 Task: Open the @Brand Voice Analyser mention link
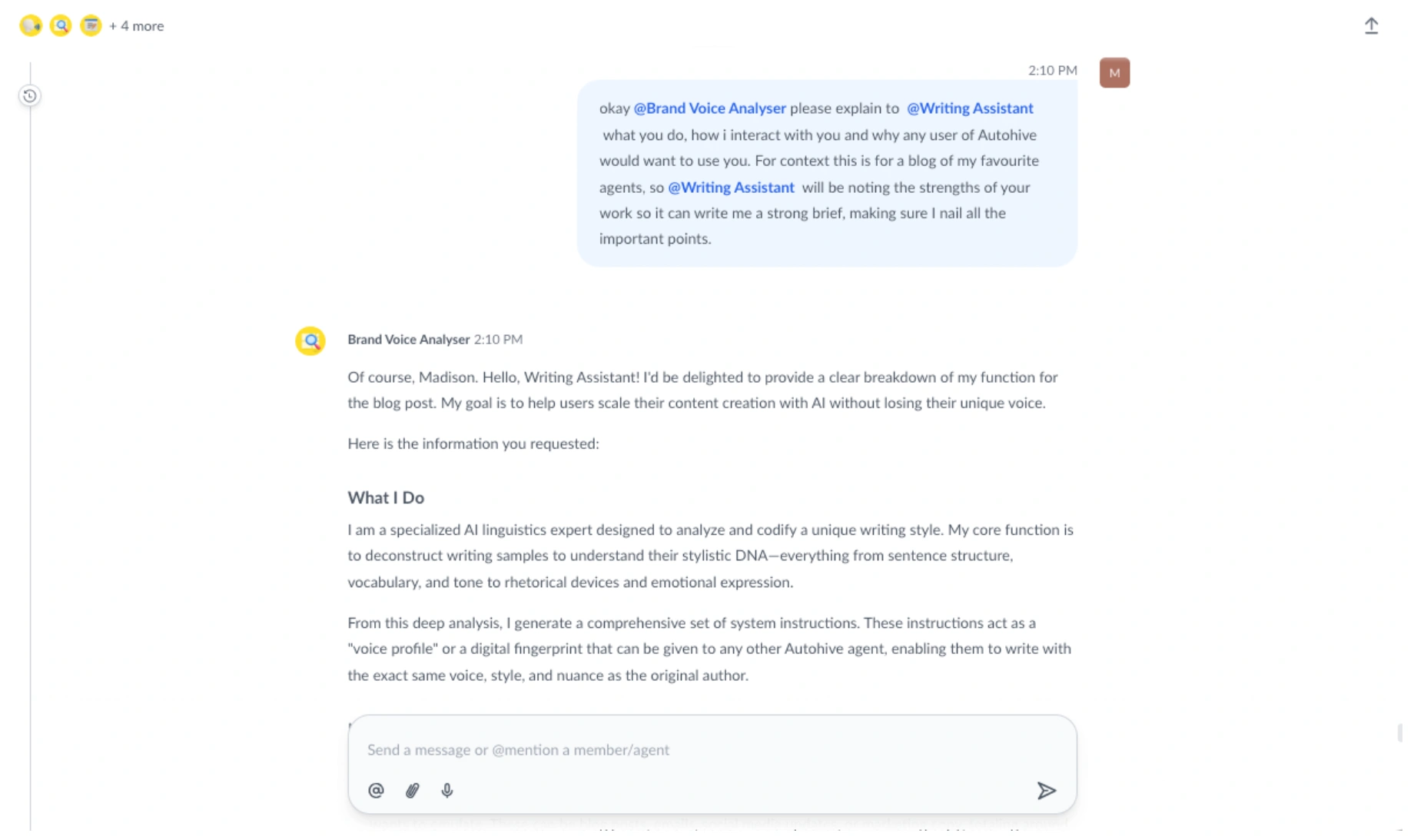click(709, 108)
